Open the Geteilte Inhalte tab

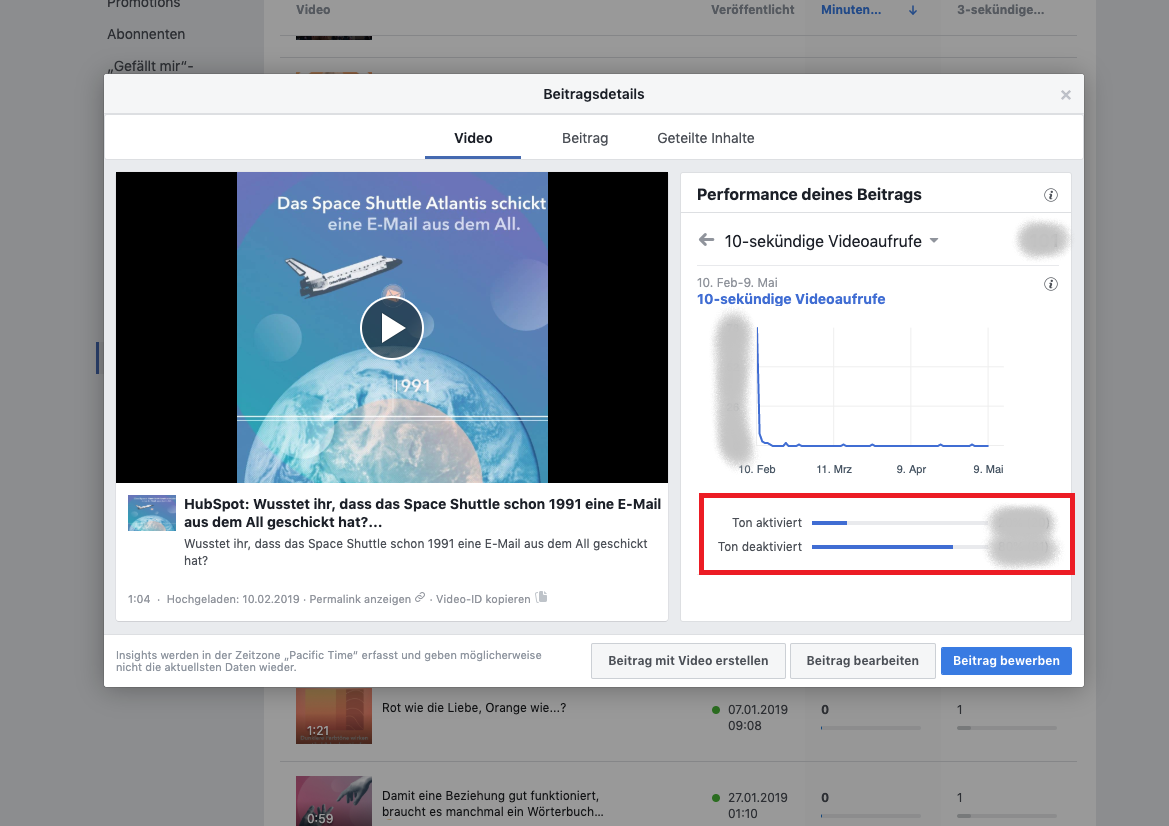(x=705, y=138)
